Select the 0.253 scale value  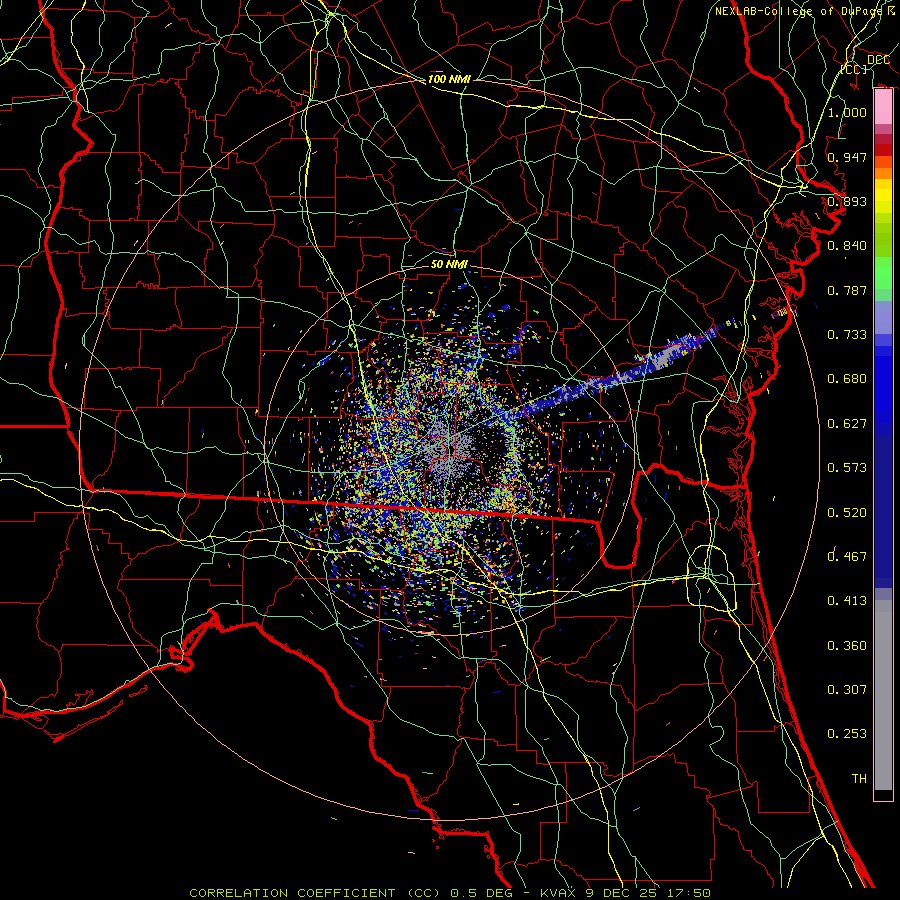847,734
